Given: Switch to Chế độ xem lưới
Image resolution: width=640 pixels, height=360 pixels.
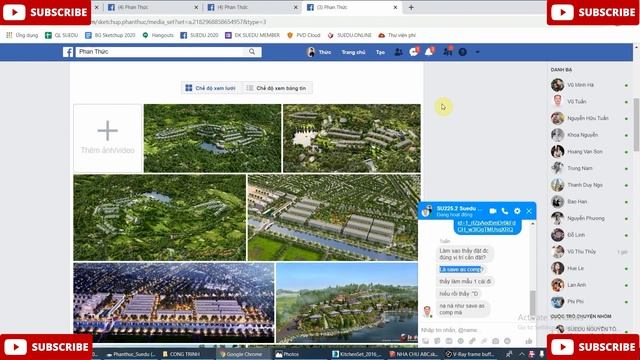Looking at the screenshot, I should click(x=211, y=88).
